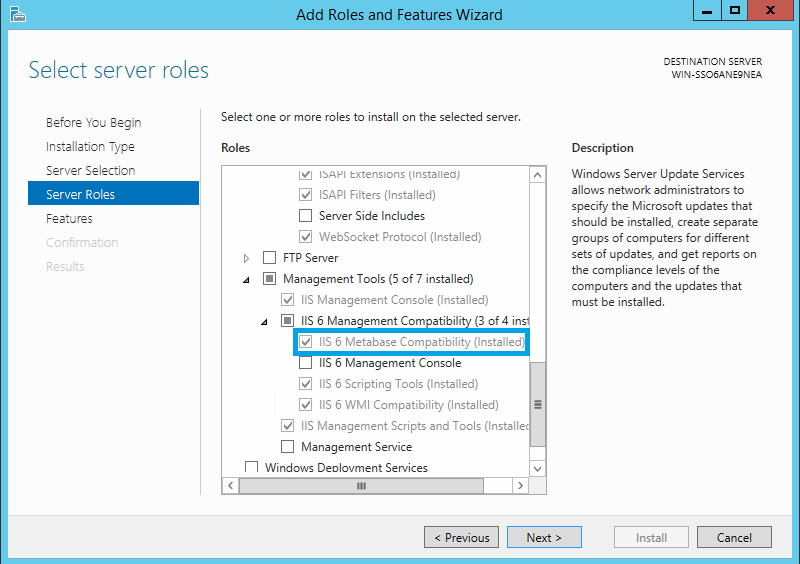Maximize the wizard window
Viewport: 800px width, 564px height.
coord(735,10)
